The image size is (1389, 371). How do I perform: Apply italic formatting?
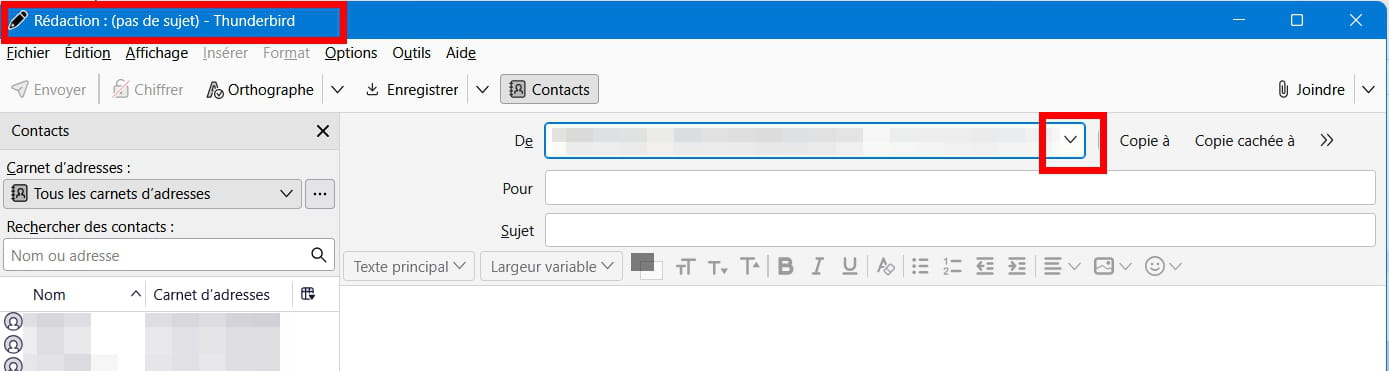click(x=818, y=266)
